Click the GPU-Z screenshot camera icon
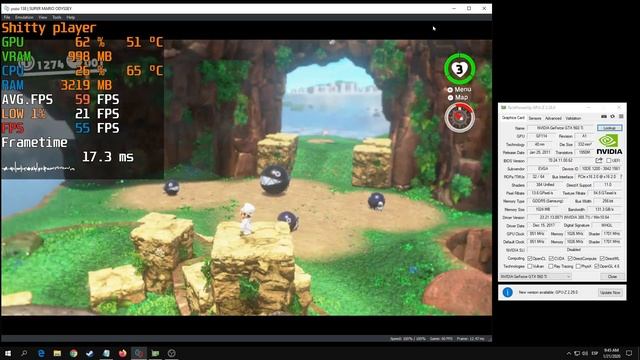The image size is (640, 360). pyautogui.click(x=604, y=117)
